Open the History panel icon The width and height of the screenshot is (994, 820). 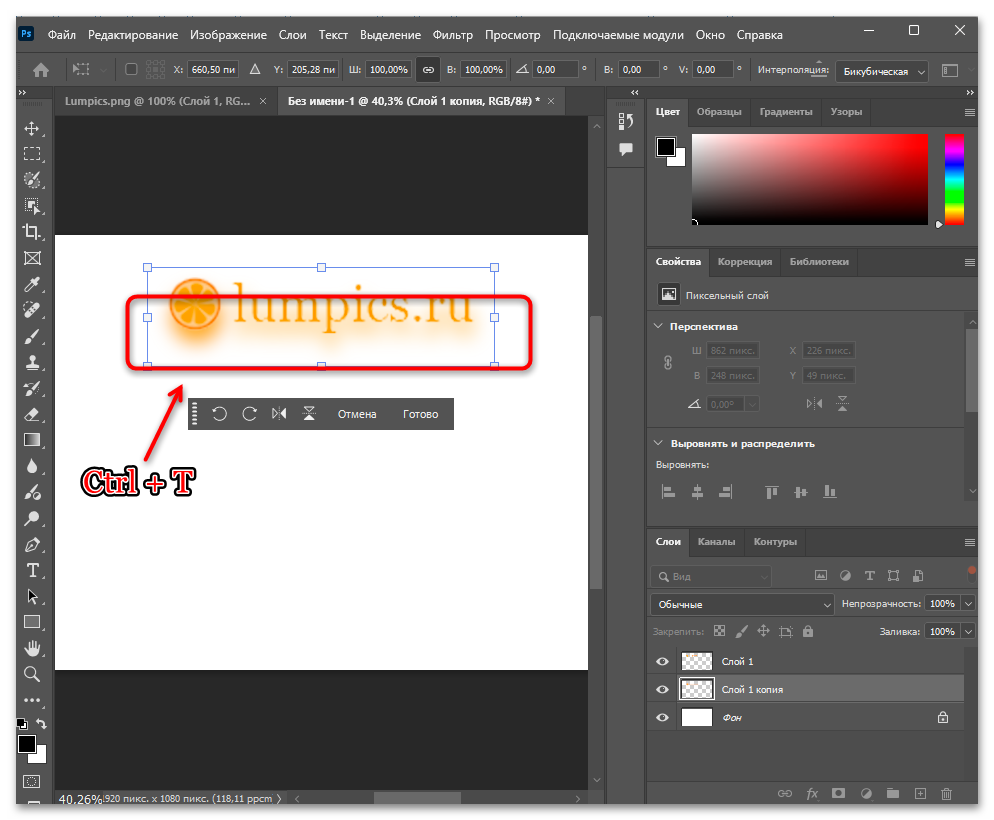coord(626,121)
